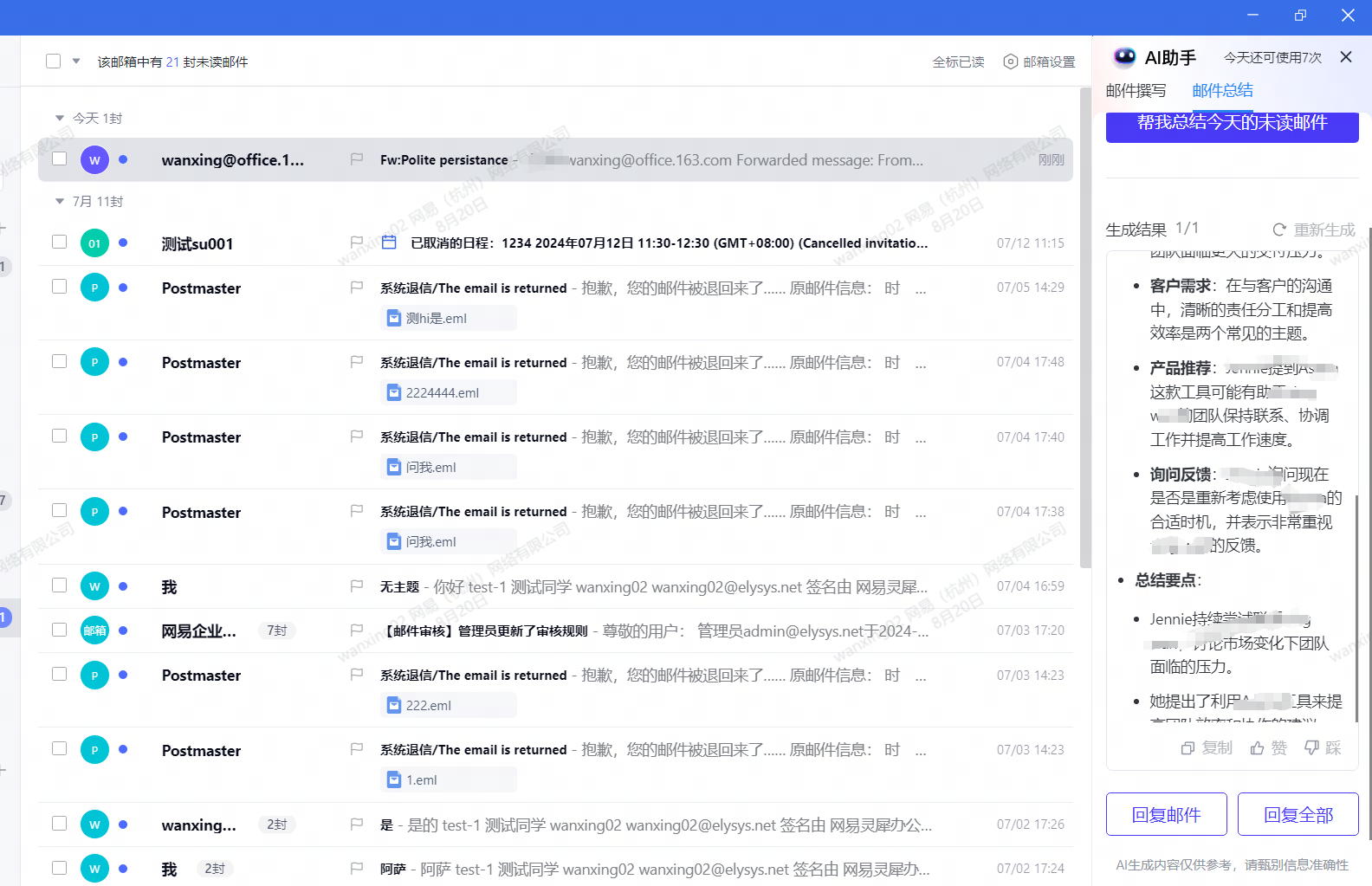
Task: Flag the Postmaster 07/05 14:29 email
Action: (356, 288)
